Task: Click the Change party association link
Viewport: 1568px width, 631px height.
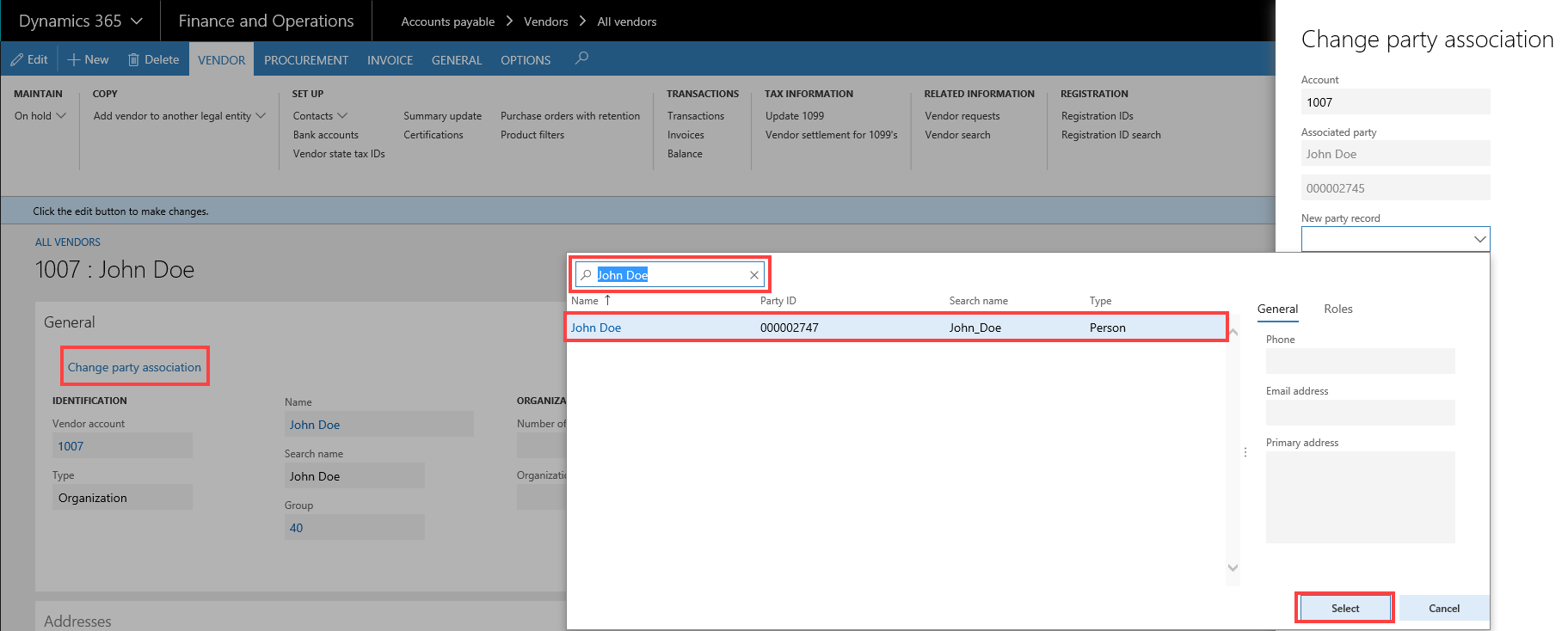Action: click(134, 367)
